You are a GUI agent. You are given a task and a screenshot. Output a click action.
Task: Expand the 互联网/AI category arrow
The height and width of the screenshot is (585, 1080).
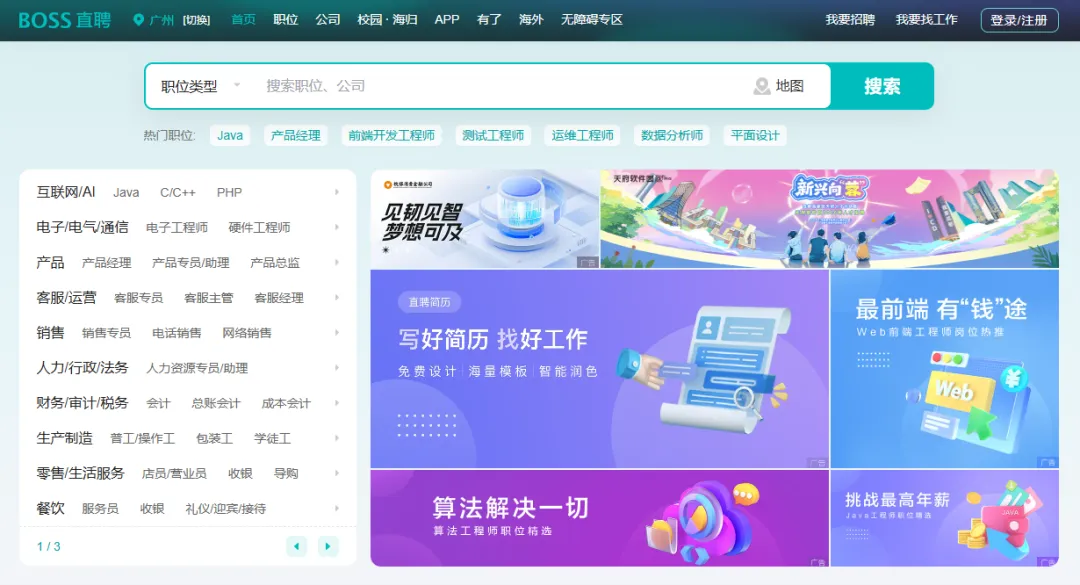tap(337, 192)
